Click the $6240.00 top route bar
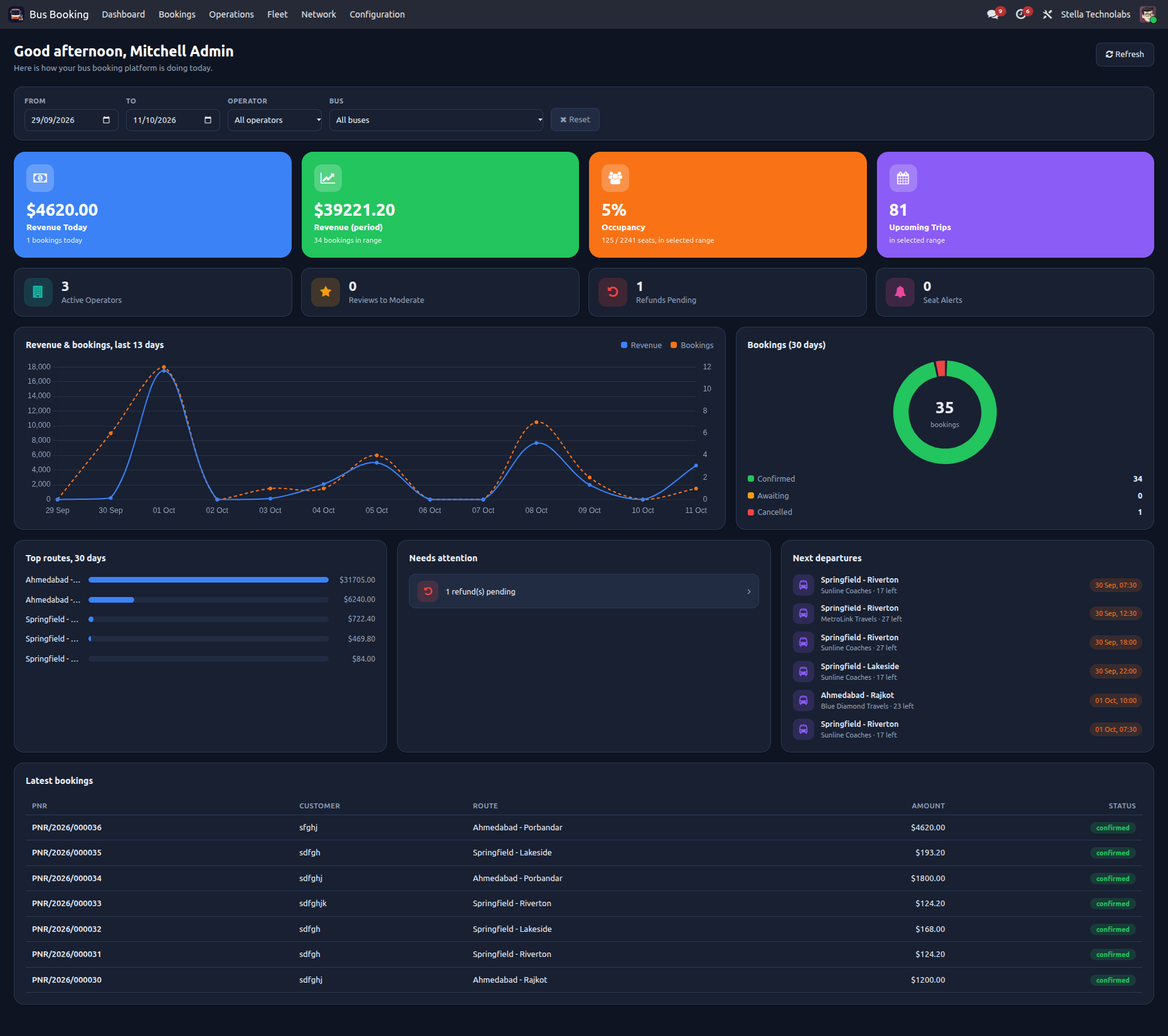The image size is (1168, 1036). [112, 600]
